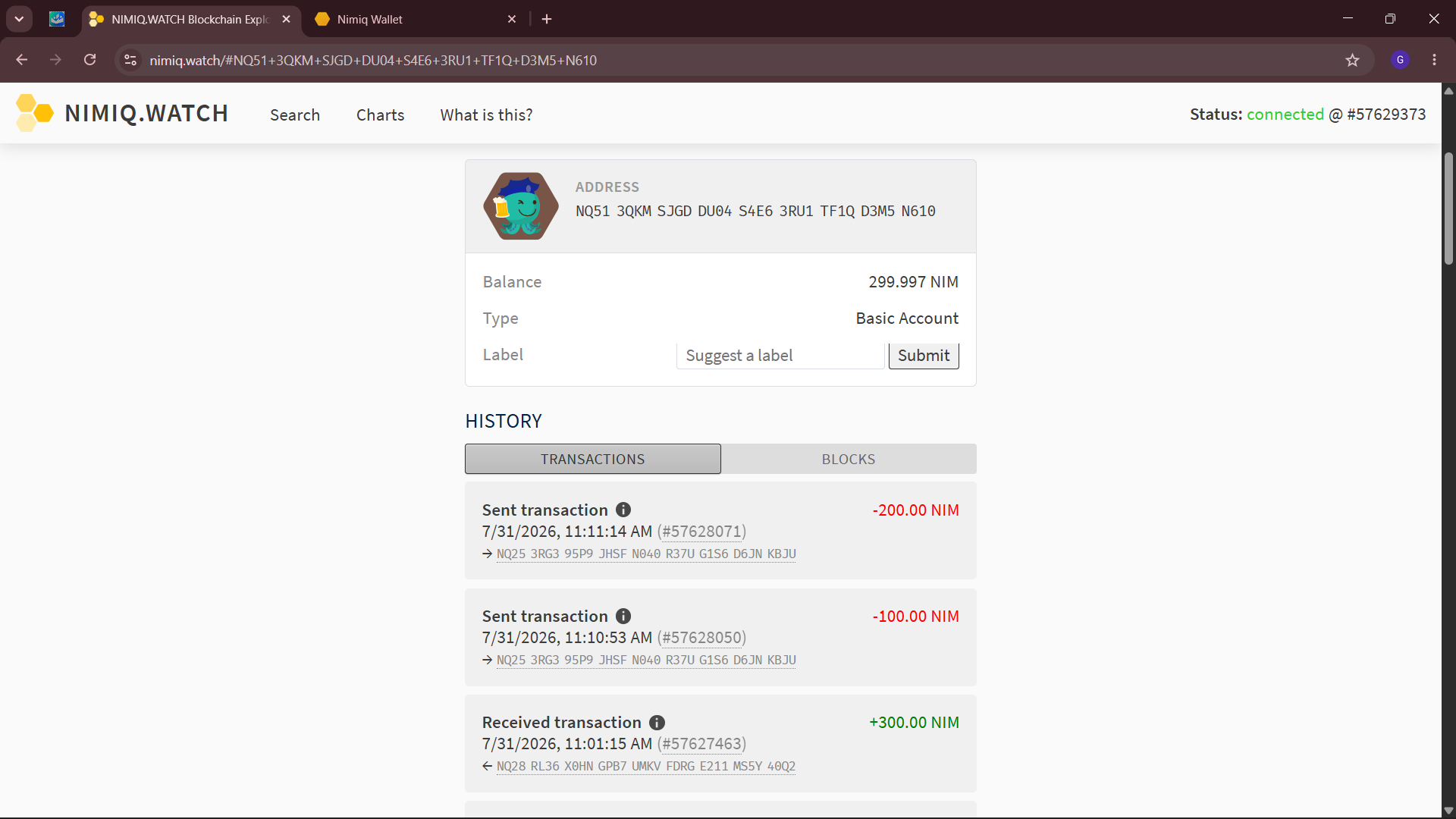1456x819 pixels.
Task: Click the 299.997 NIM balance value
Action: [x=913, y=282]
